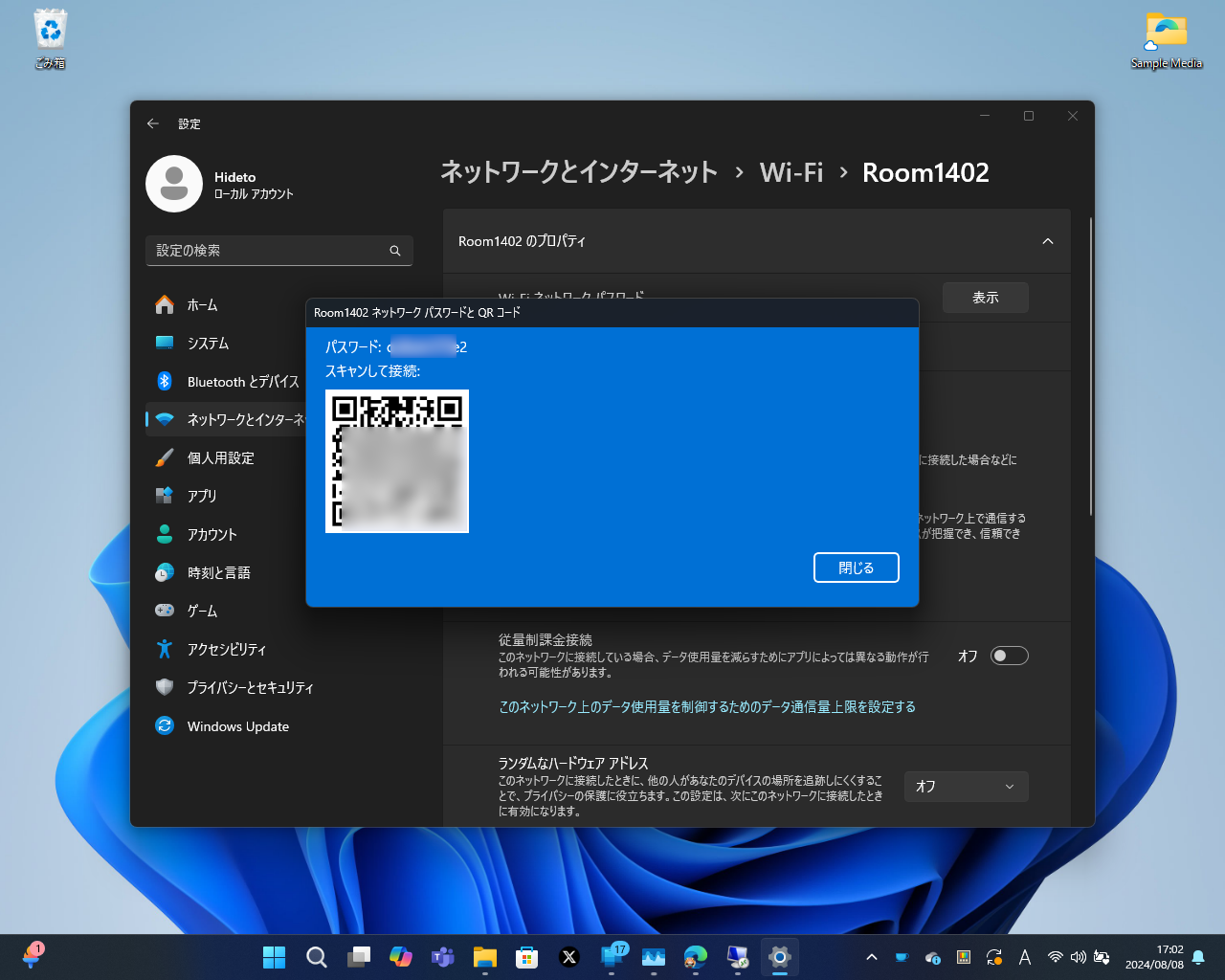Close the QR code dialog with 閉じる
The width and height of the screenshot is (1225, 980).
point(856,567)
